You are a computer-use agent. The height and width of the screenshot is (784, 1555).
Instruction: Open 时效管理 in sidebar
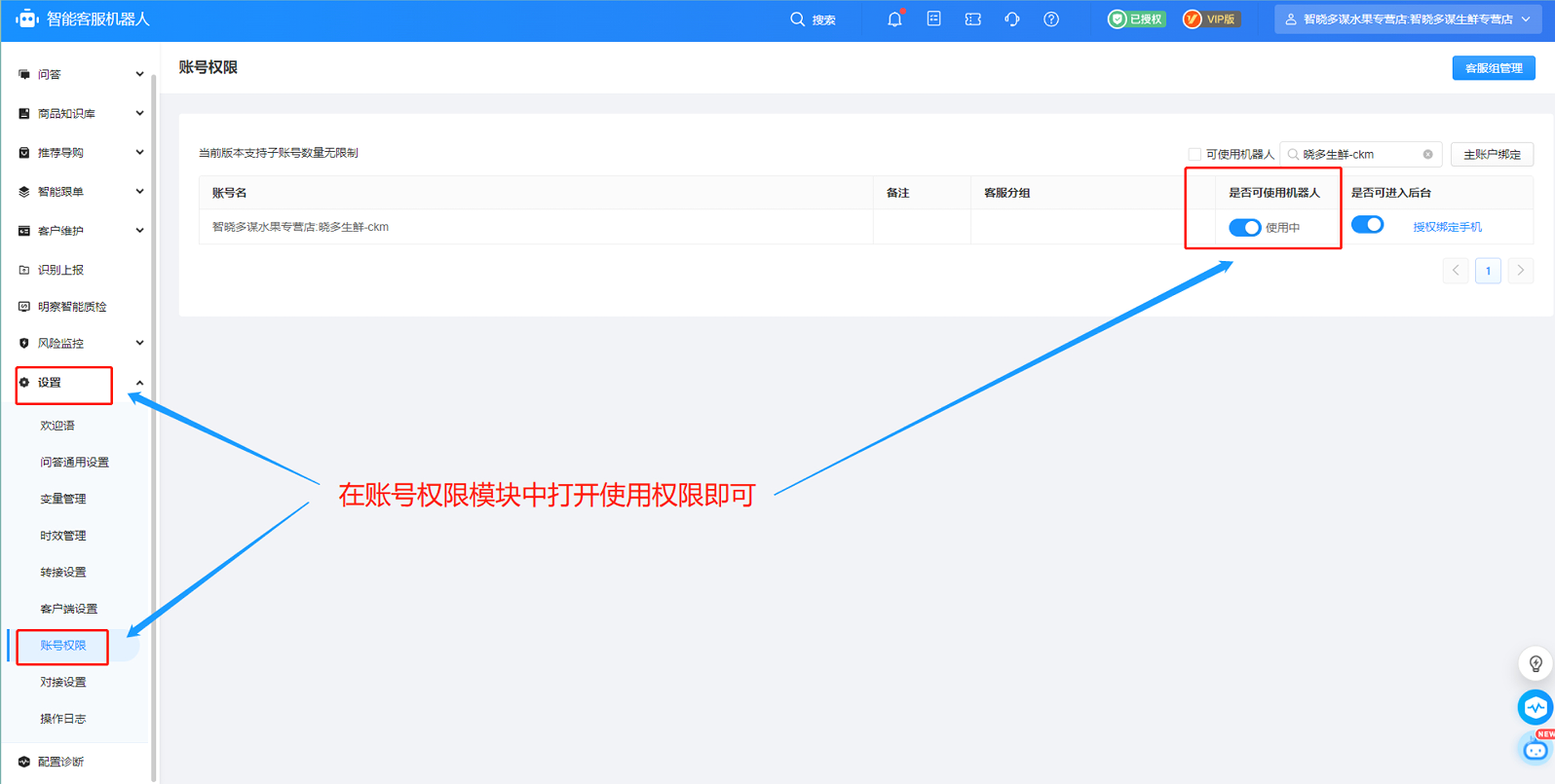pos(63,536)
